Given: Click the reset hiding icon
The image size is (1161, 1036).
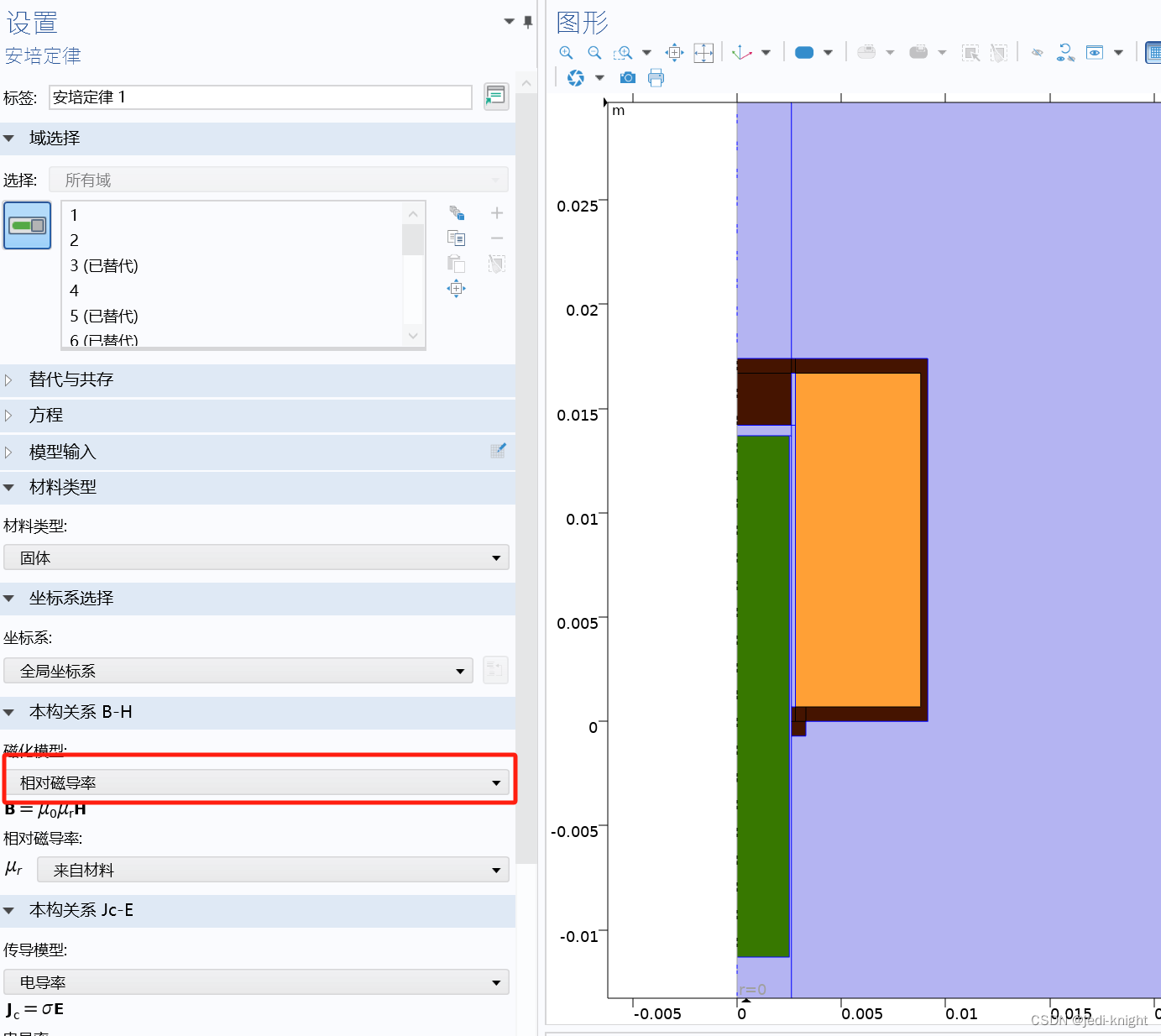Looking at the screenshot, I should (x=1065, y=53).
